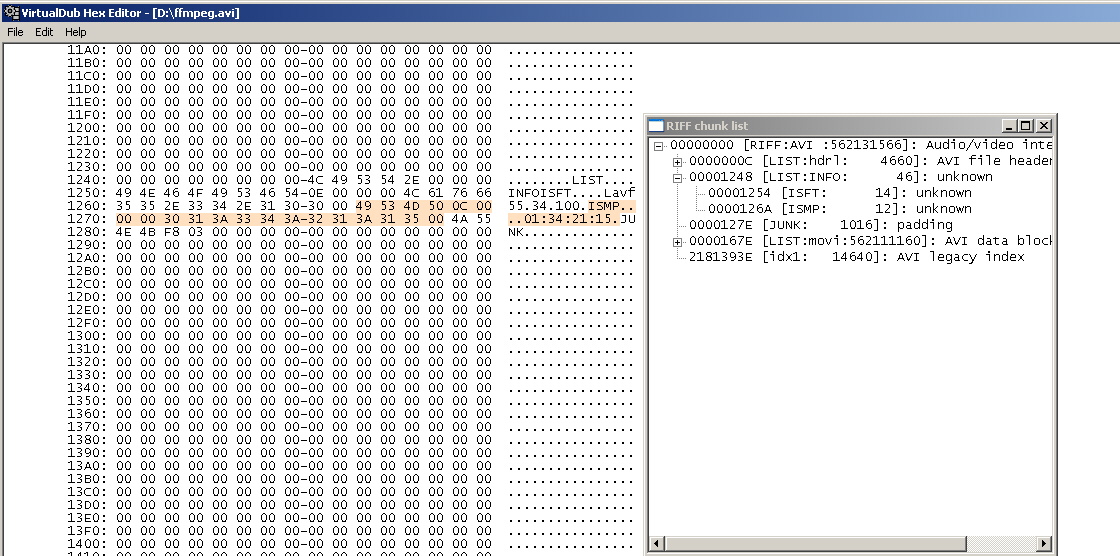
Task: Click the address 1250: in hex view
Action: (x=87, y=193)
